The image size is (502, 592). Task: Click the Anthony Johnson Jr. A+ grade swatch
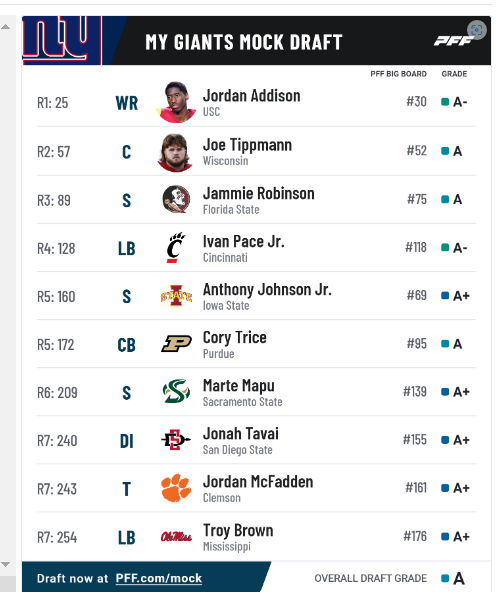click(445, 296)
